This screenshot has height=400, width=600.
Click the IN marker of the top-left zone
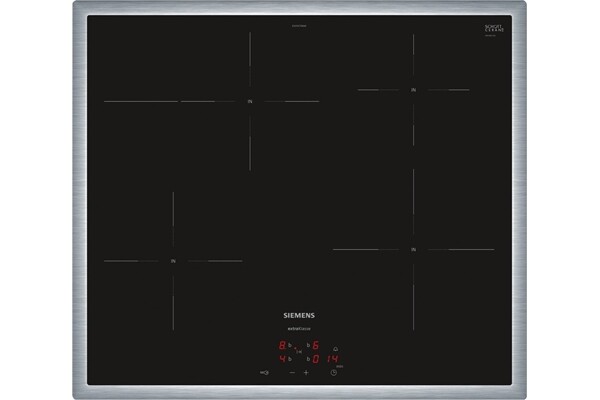[250, 102]
